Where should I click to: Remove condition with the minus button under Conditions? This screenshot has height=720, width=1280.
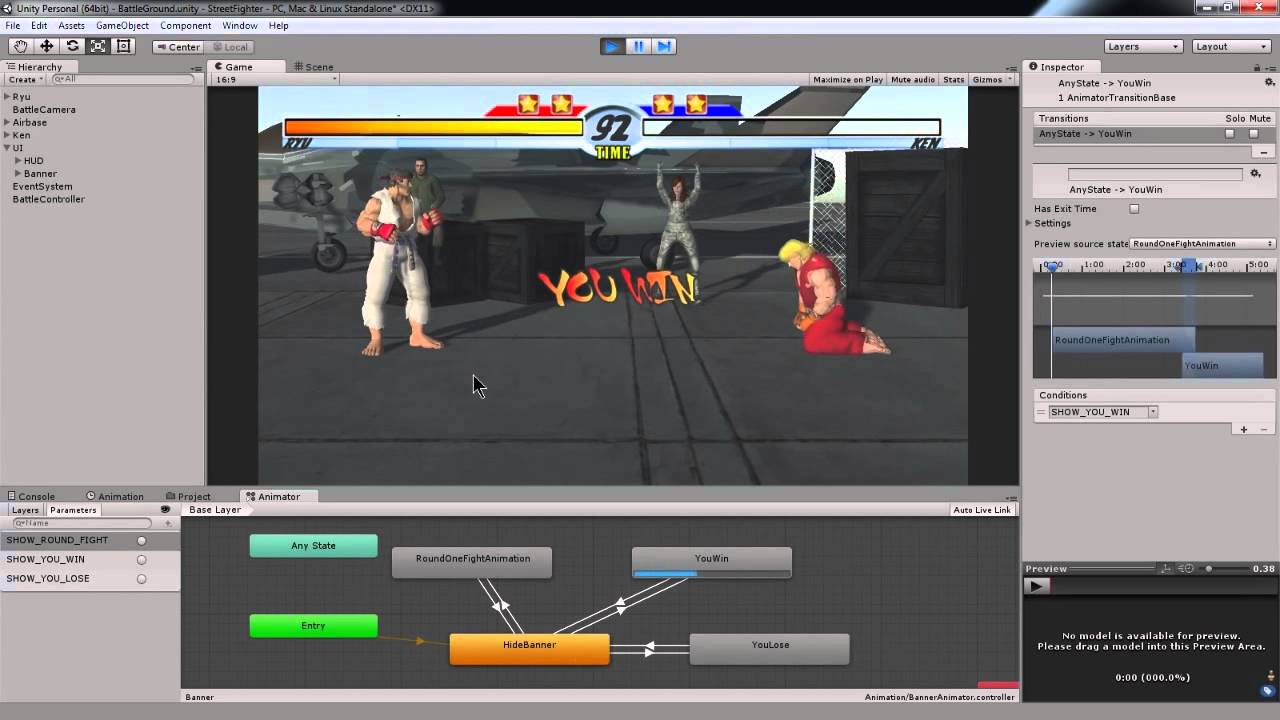[x=1264, y=429]
